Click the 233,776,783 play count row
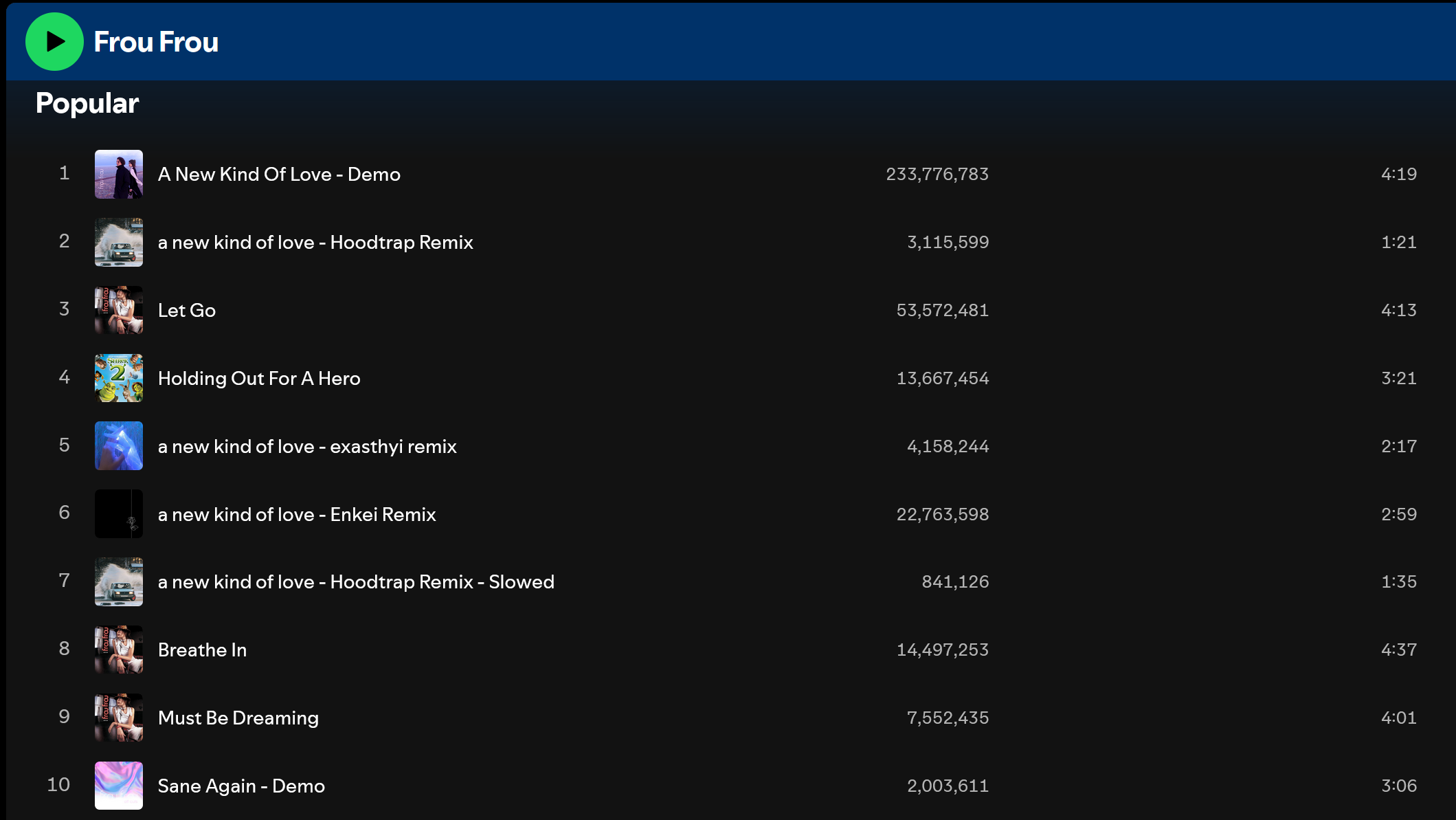The image size is (1456, 820). [x=937, y=174]
